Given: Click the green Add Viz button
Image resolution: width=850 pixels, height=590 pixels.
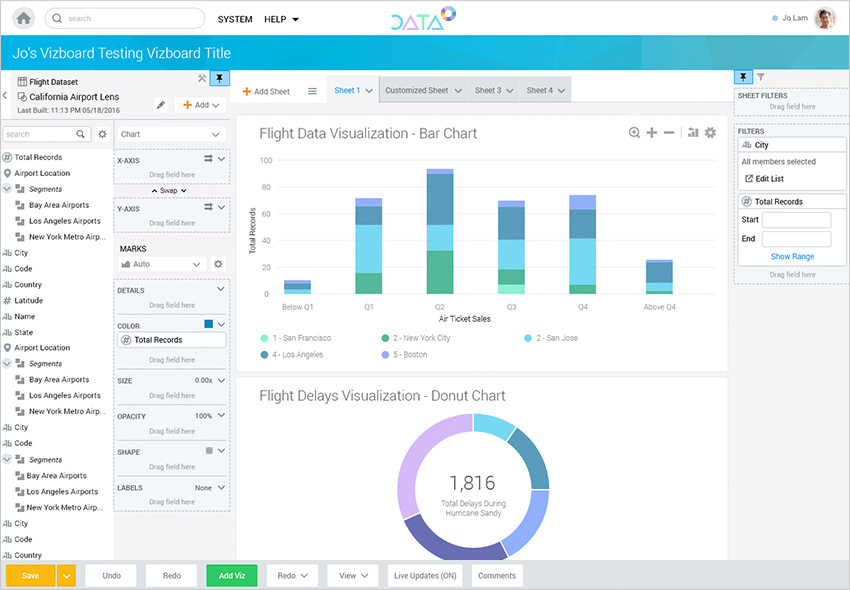Looking at the screenshot, I should tap(231, 575).
